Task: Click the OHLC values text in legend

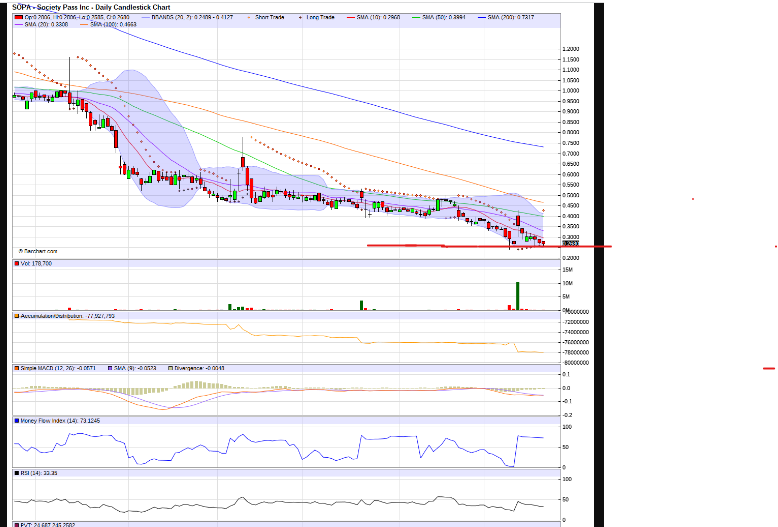Action: (77, 17)
